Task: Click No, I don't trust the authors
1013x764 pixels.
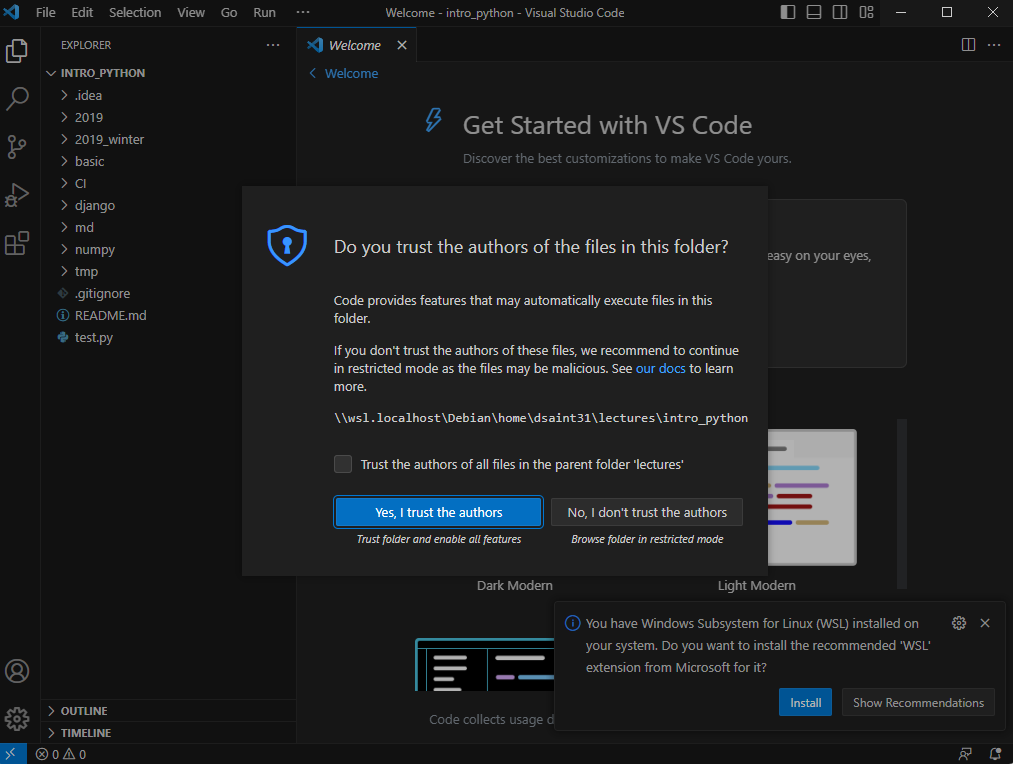Action: [x=647, y=512]
